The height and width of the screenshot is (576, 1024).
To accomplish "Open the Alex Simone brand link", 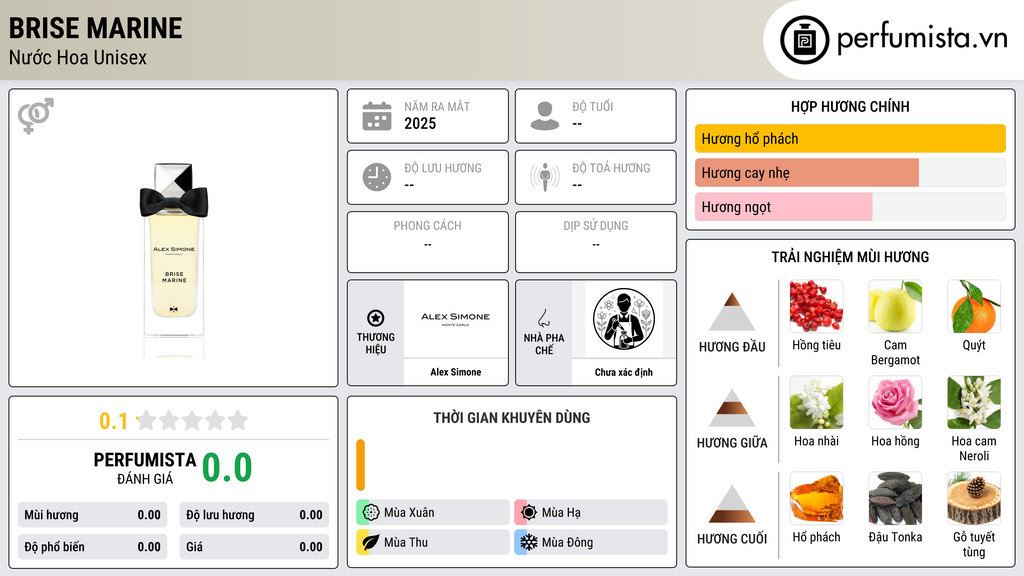I will (x=456, y=372).
